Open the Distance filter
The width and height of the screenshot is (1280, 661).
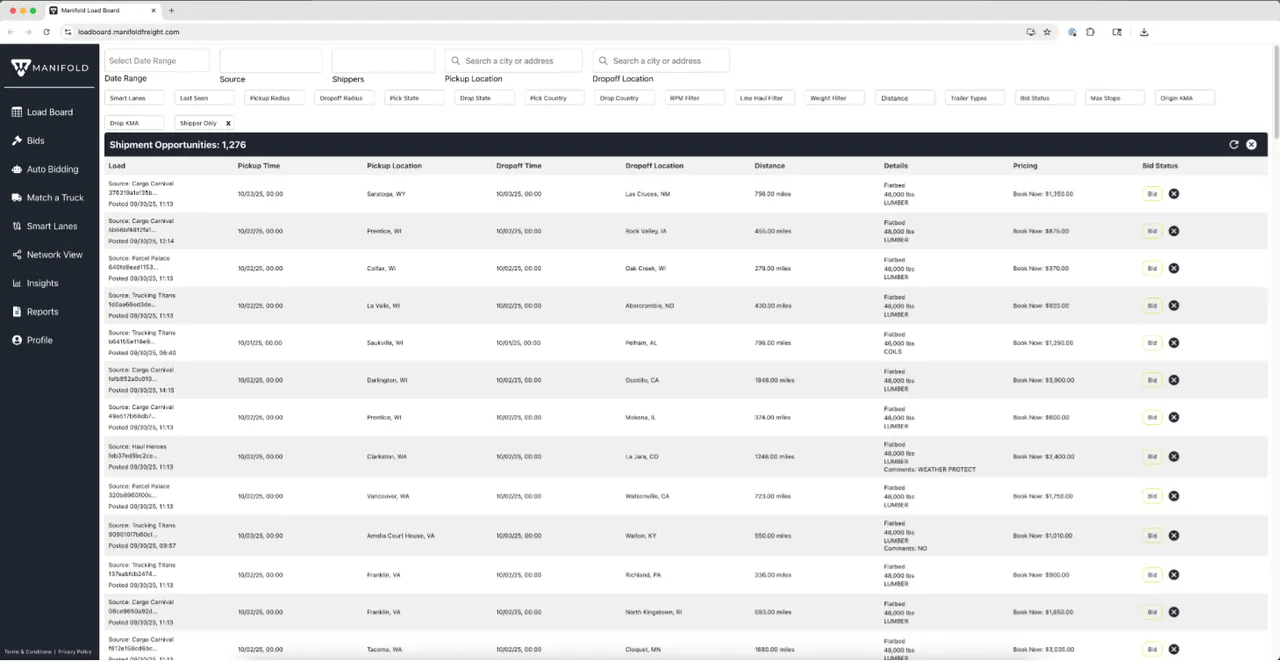click(904, 98)
